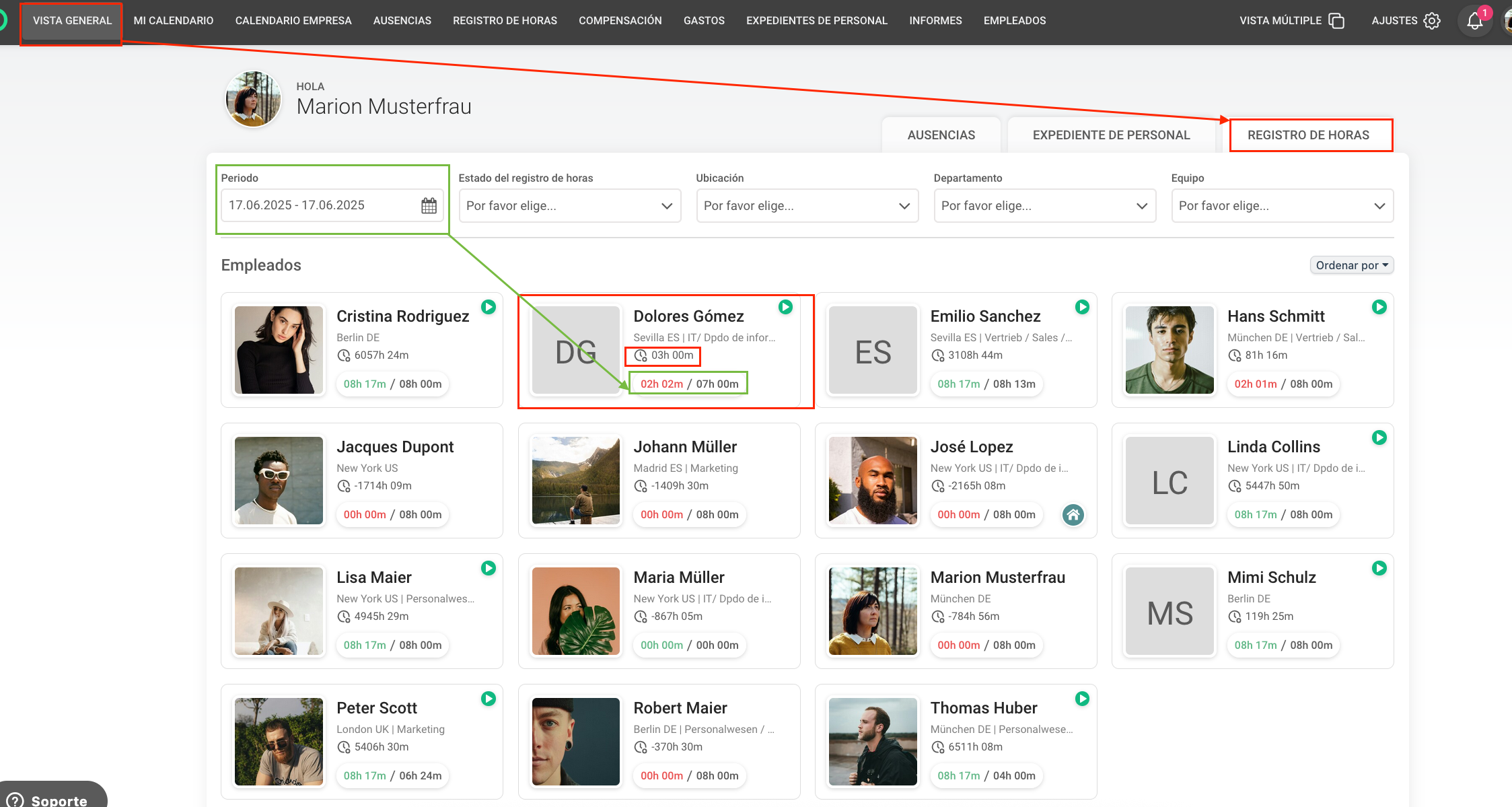Click the green play icon on Lisa Maier

click(489, 568)
